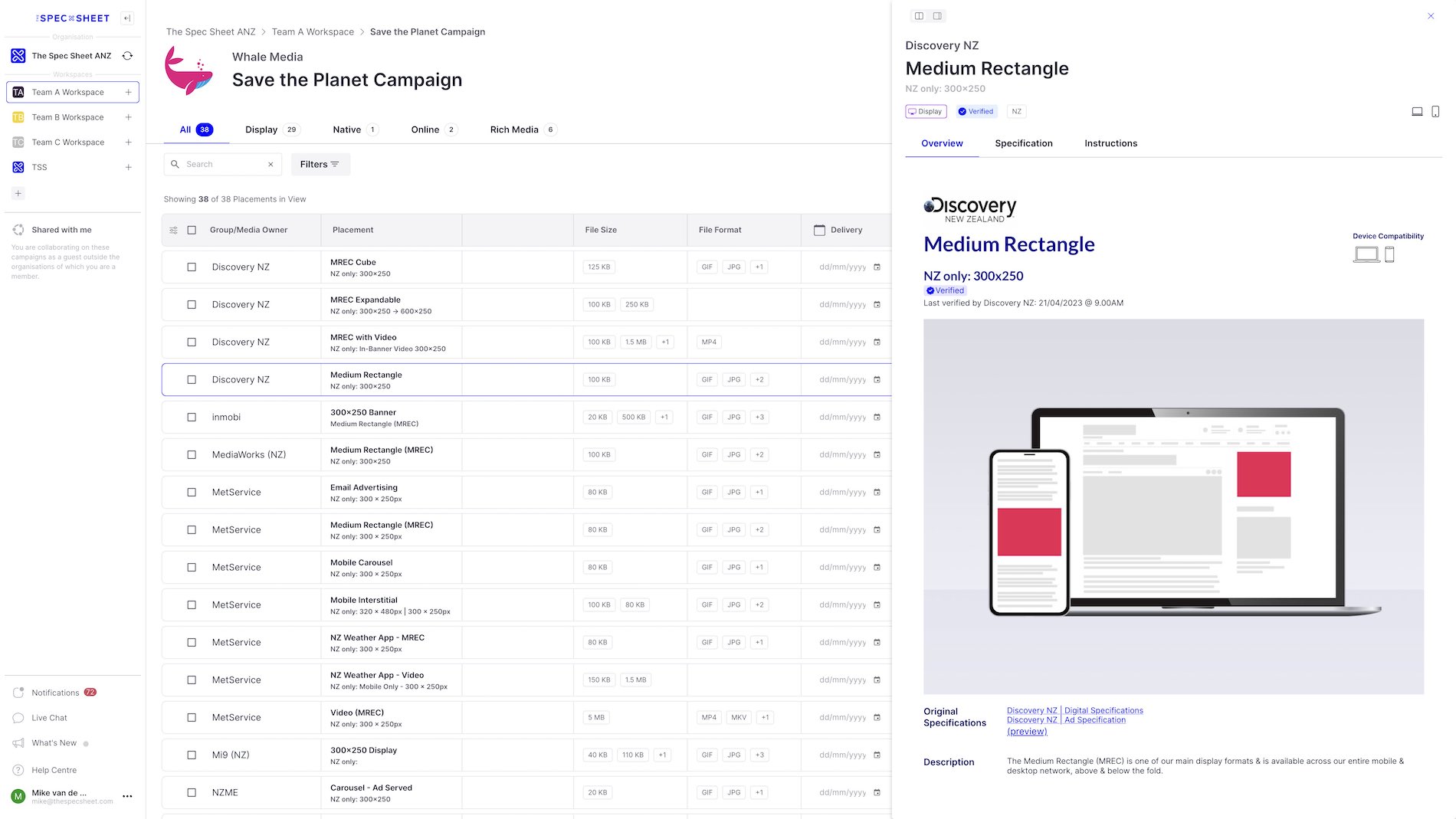Open delivery date picker for MREC Cube

point(877,267)
